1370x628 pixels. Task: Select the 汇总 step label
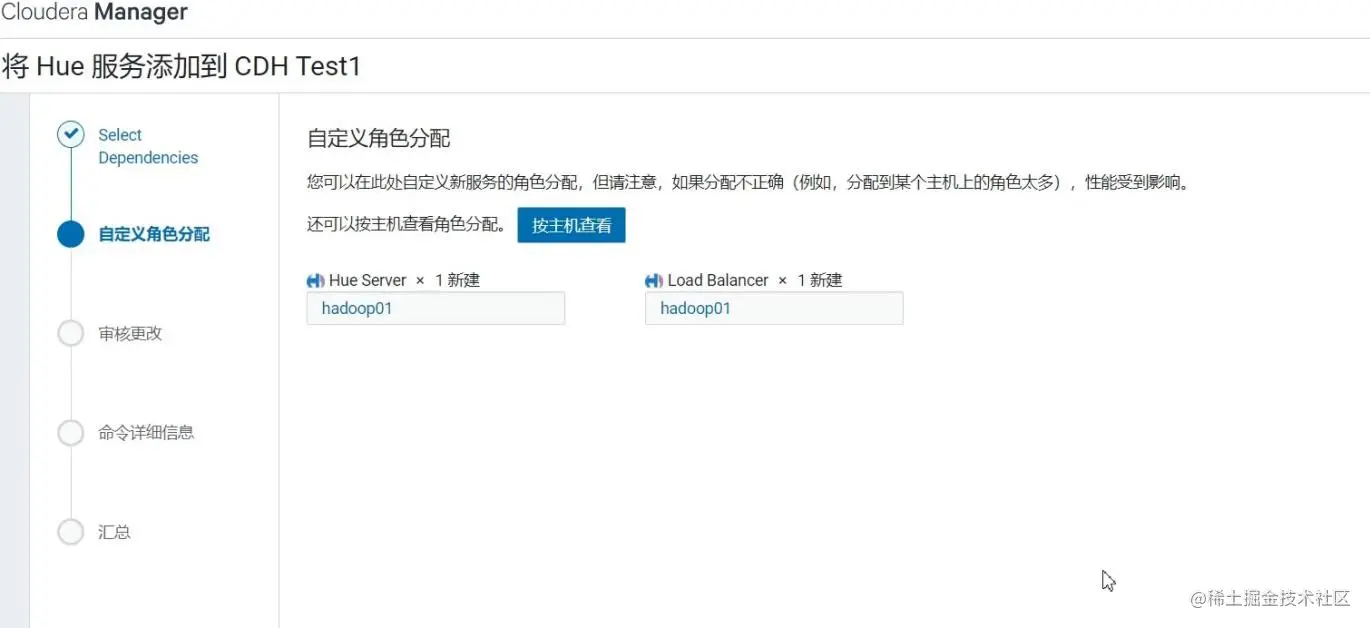[114, 532]
